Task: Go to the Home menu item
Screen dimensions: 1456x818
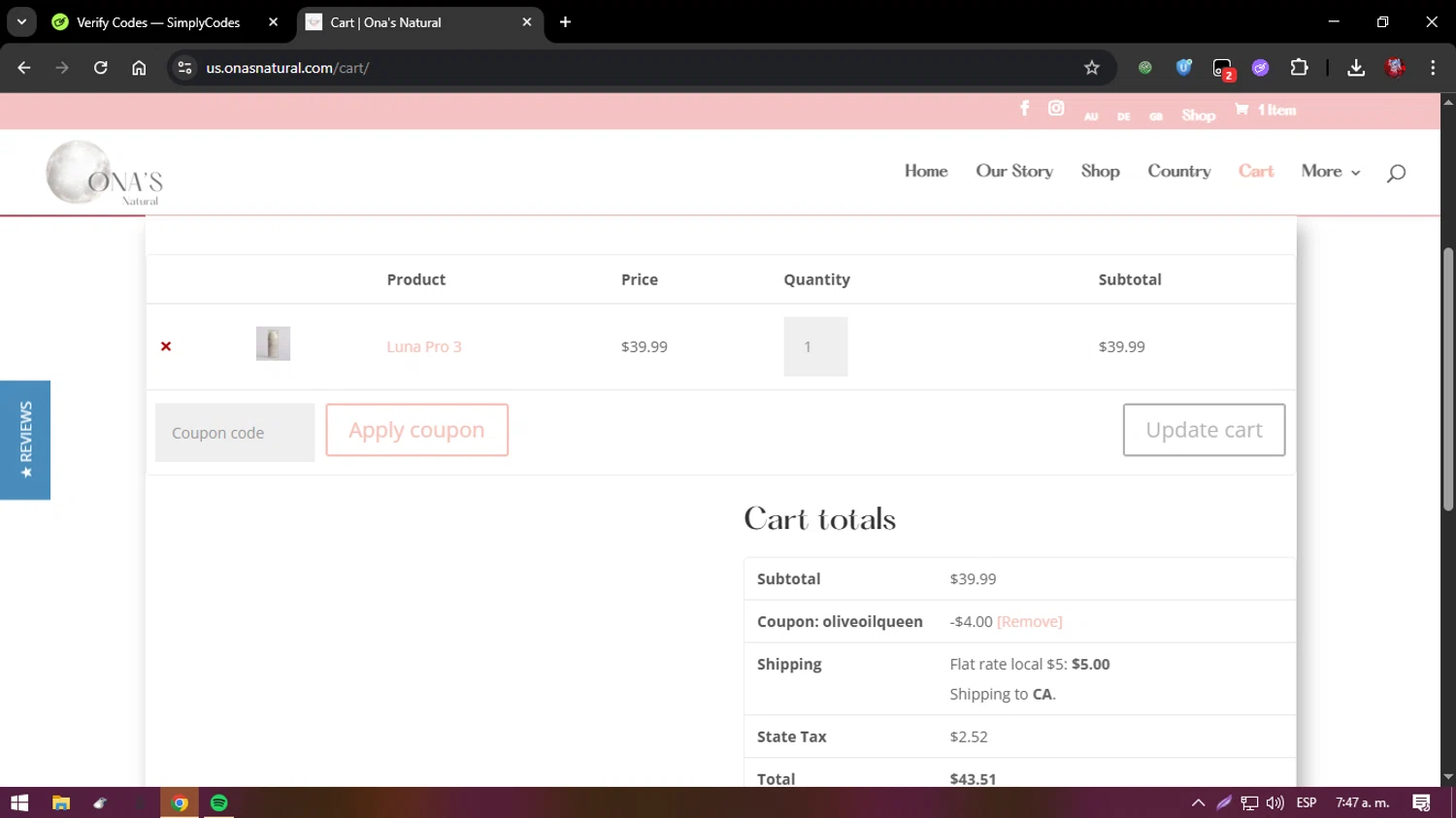Action: [x=926, y=171]
